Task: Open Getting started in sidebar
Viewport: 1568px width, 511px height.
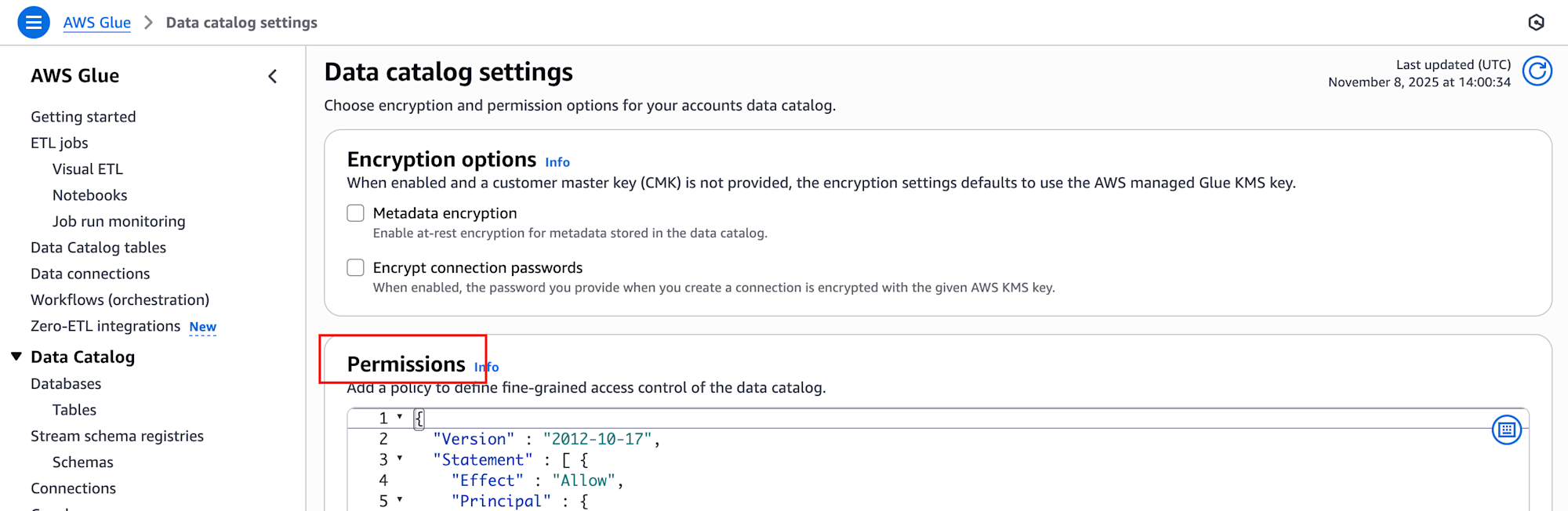Action: click(83, 117)
